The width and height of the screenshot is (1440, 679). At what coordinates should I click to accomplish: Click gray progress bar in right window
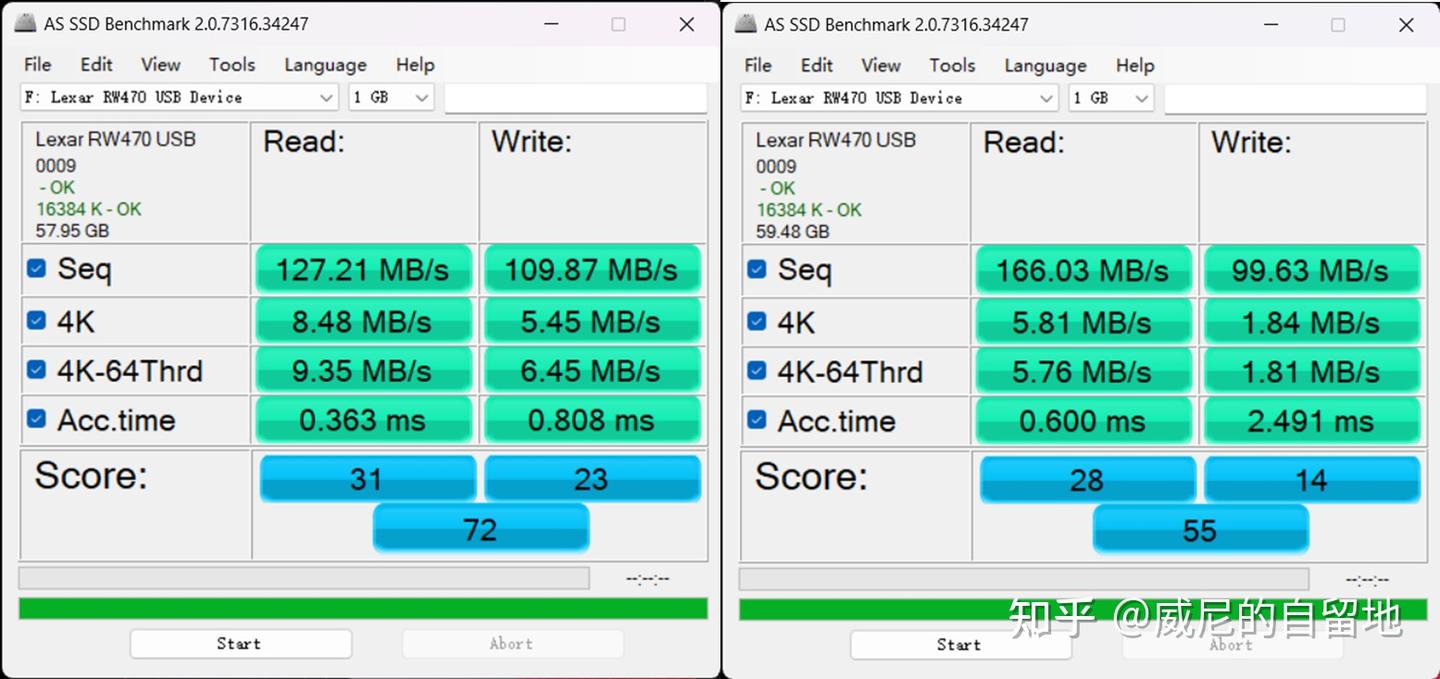tap(1024, 579)
